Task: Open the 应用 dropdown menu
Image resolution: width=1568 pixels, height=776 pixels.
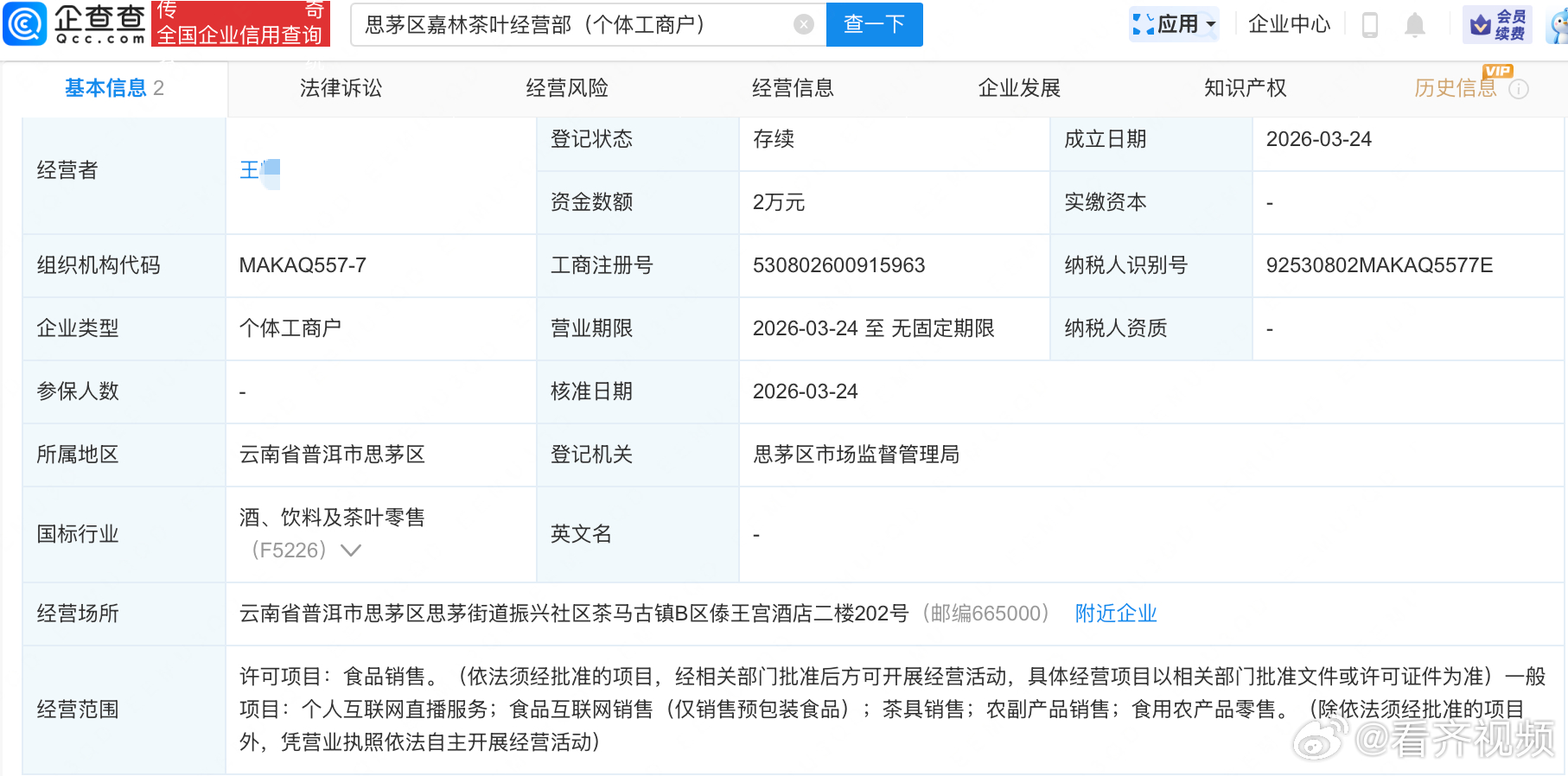Action: 1175,24
